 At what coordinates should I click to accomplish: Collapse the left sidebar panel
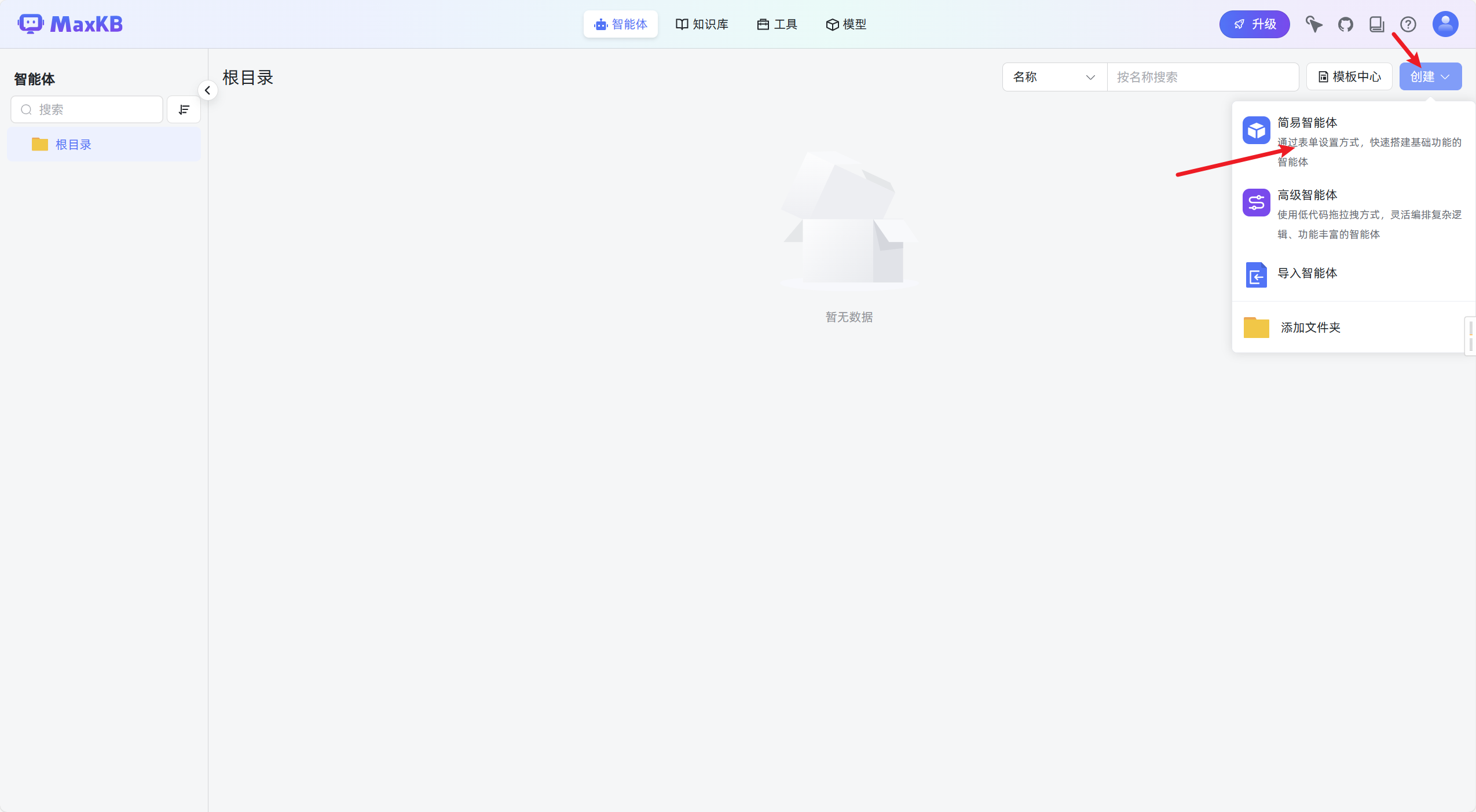tap(207, 90)
